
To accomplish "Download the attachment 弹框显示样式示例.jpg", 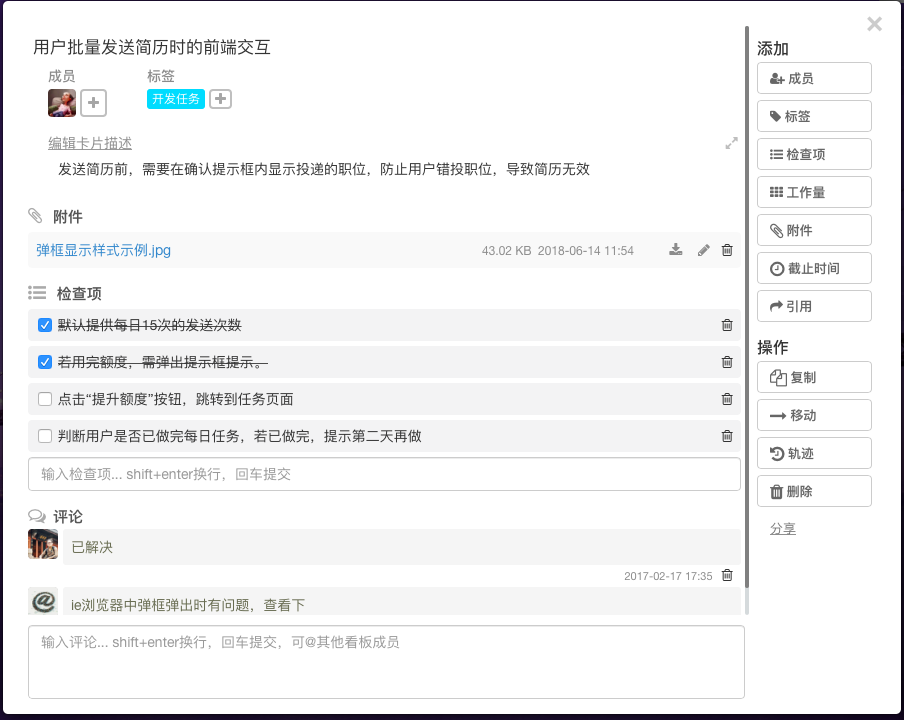I will (x=676, y=250).
